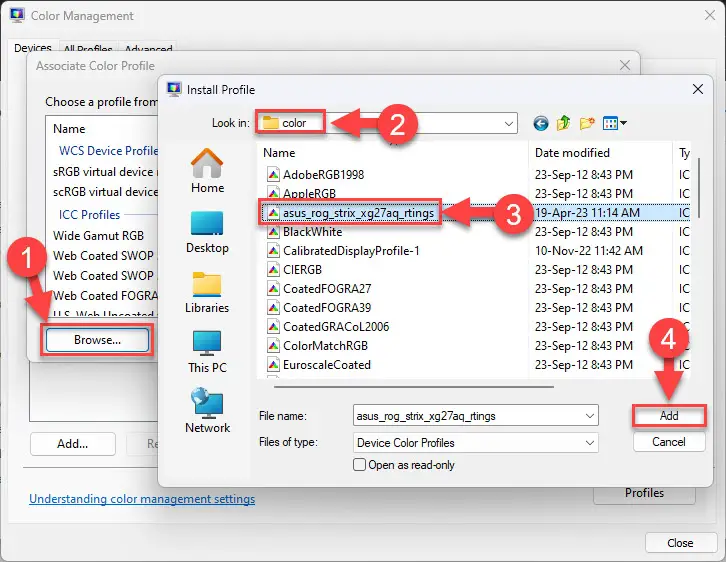726x562 pixels.
Task: Click the EuroscaleCoated file icon
Action: pyautogui.click(x=273, y=364)
